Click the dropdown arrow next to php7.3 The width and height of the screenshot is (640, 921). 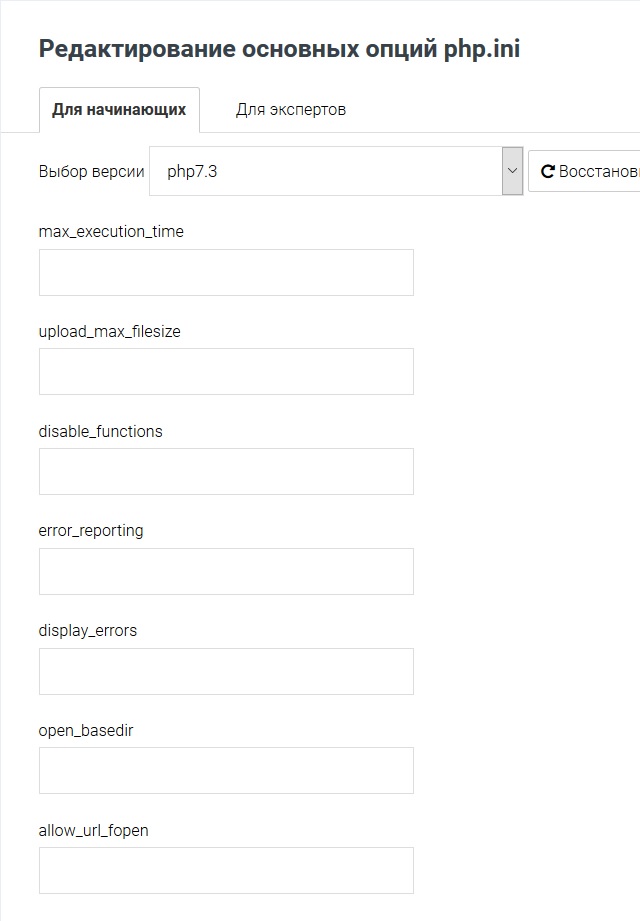click(x=512, y=170)
